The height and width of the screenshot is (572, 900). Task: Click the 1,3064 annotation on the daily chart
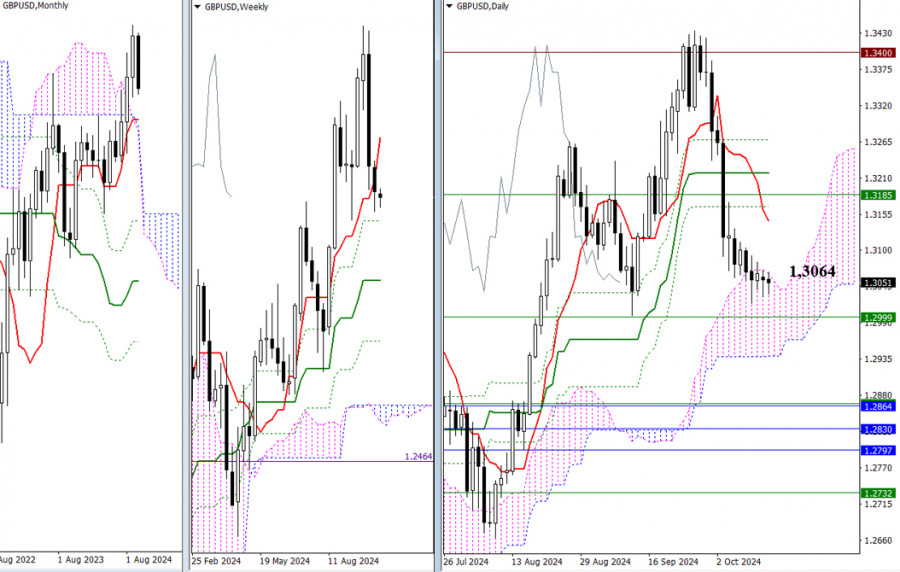[812, 271]
